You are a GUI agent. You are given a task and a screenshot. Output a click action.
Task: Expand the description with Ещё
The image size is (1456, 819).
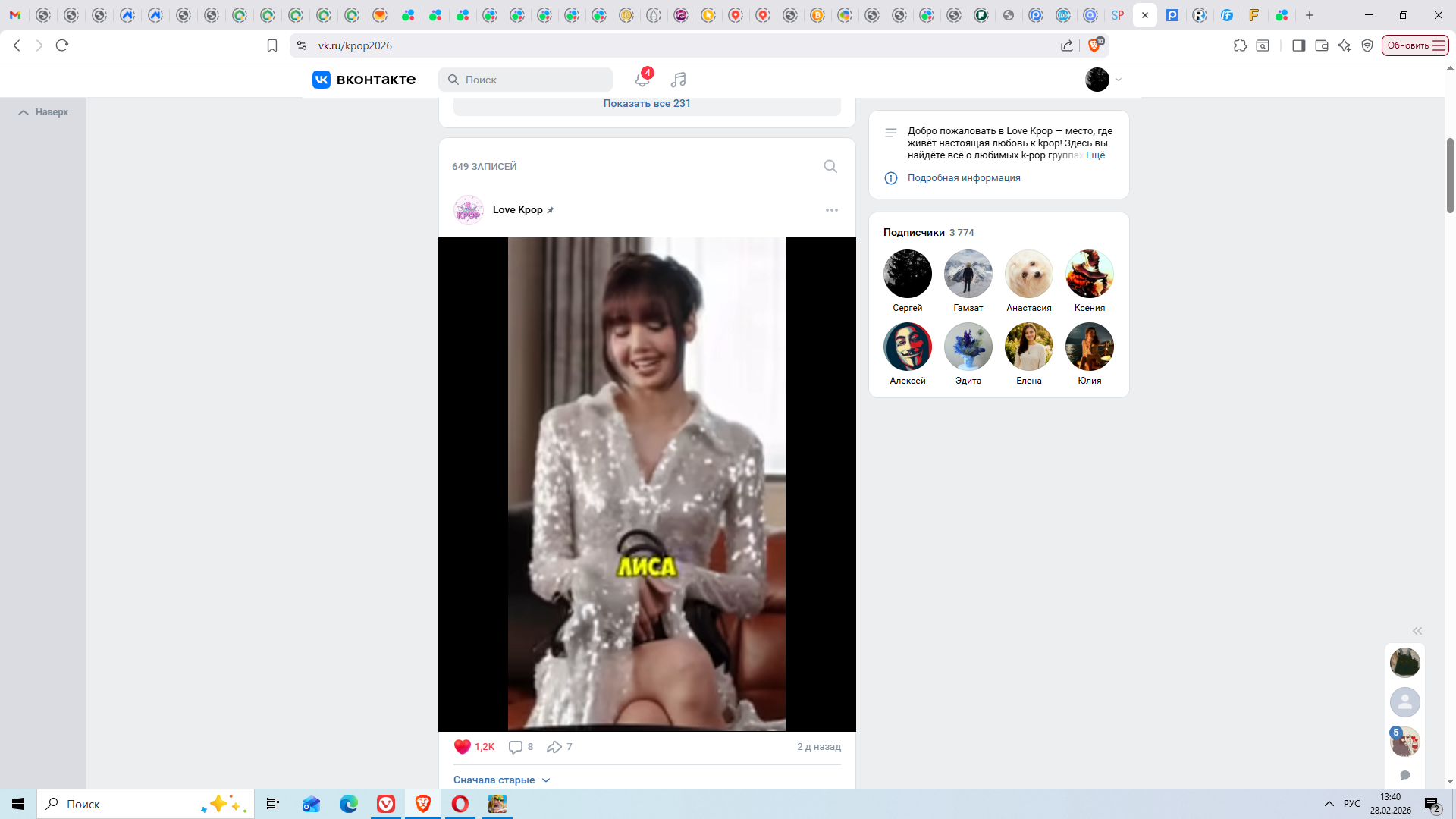click(x=1095, y=155)
